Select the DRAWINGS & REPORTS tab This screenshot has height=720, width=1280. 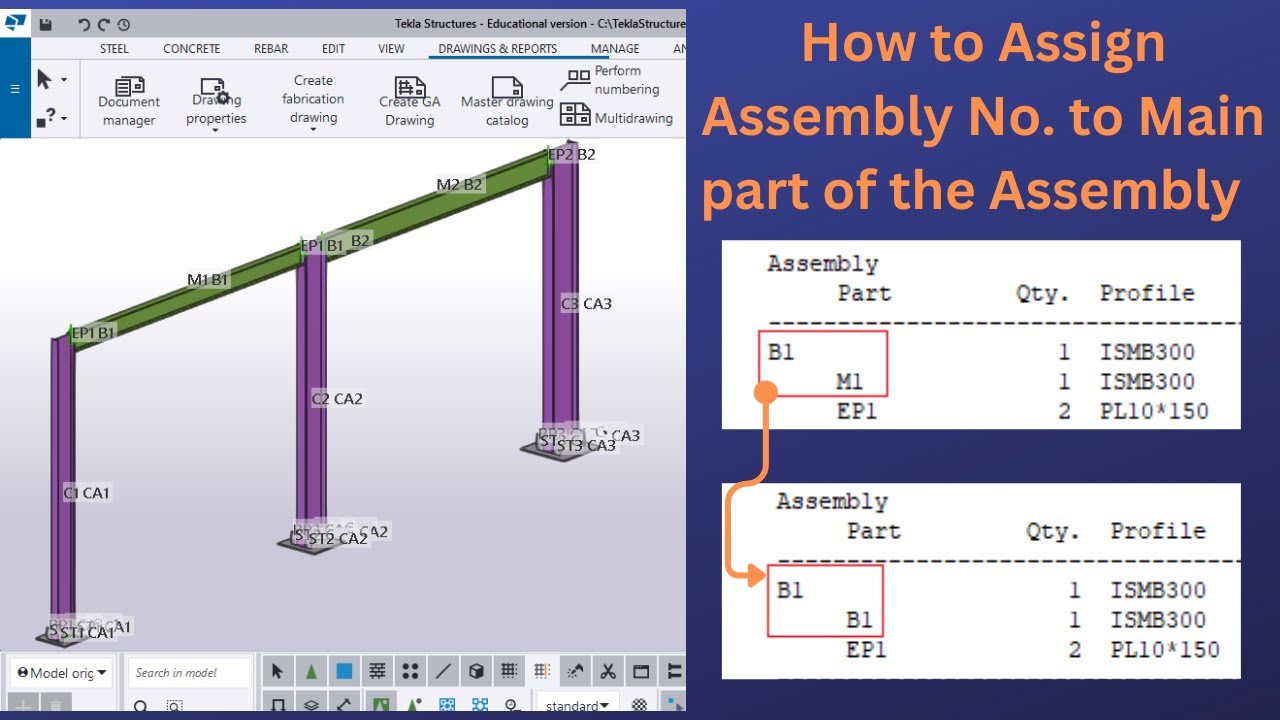click(x=498, y=48)
